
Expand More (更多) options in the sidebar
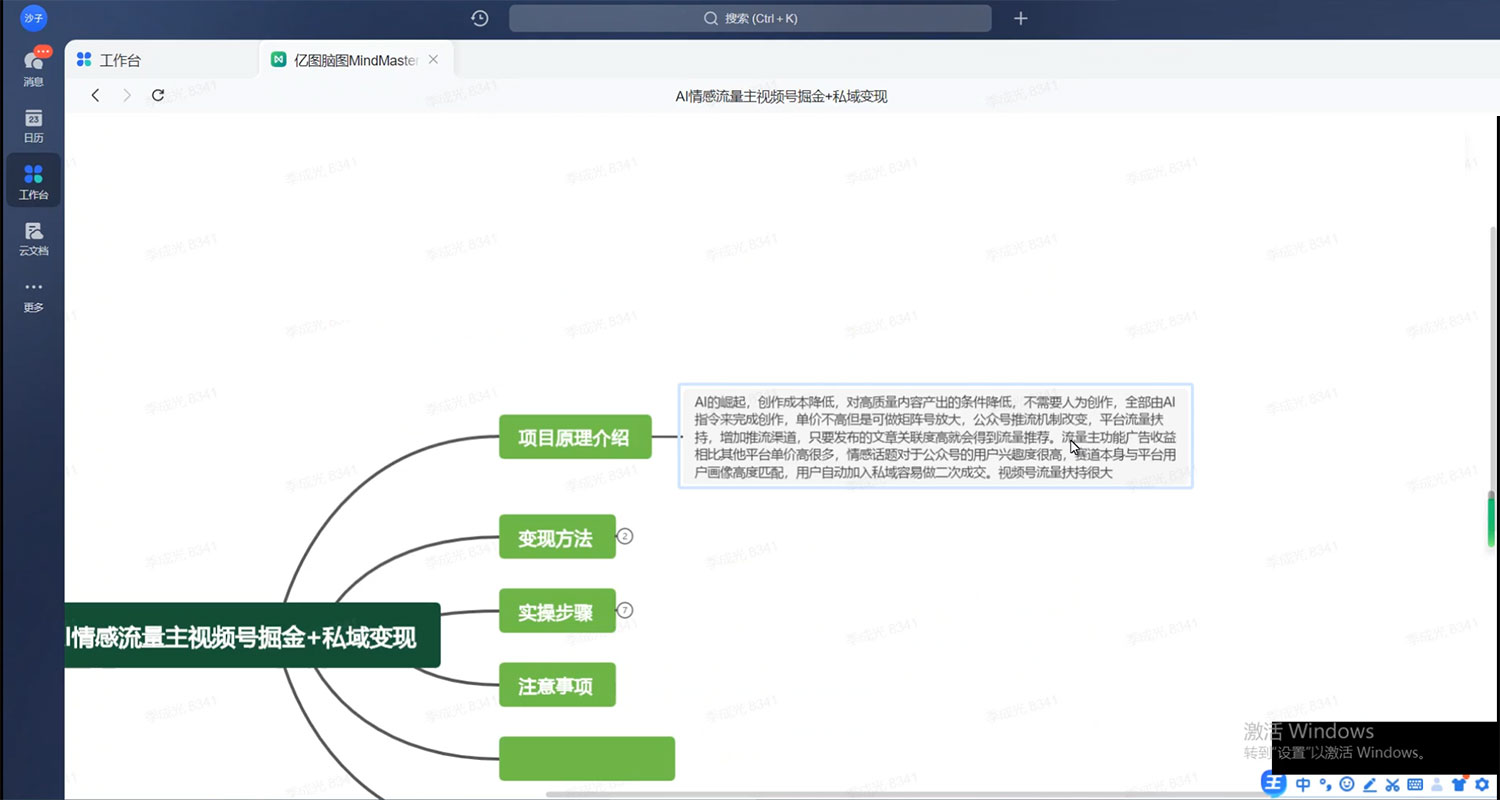(x=33, y=295)
